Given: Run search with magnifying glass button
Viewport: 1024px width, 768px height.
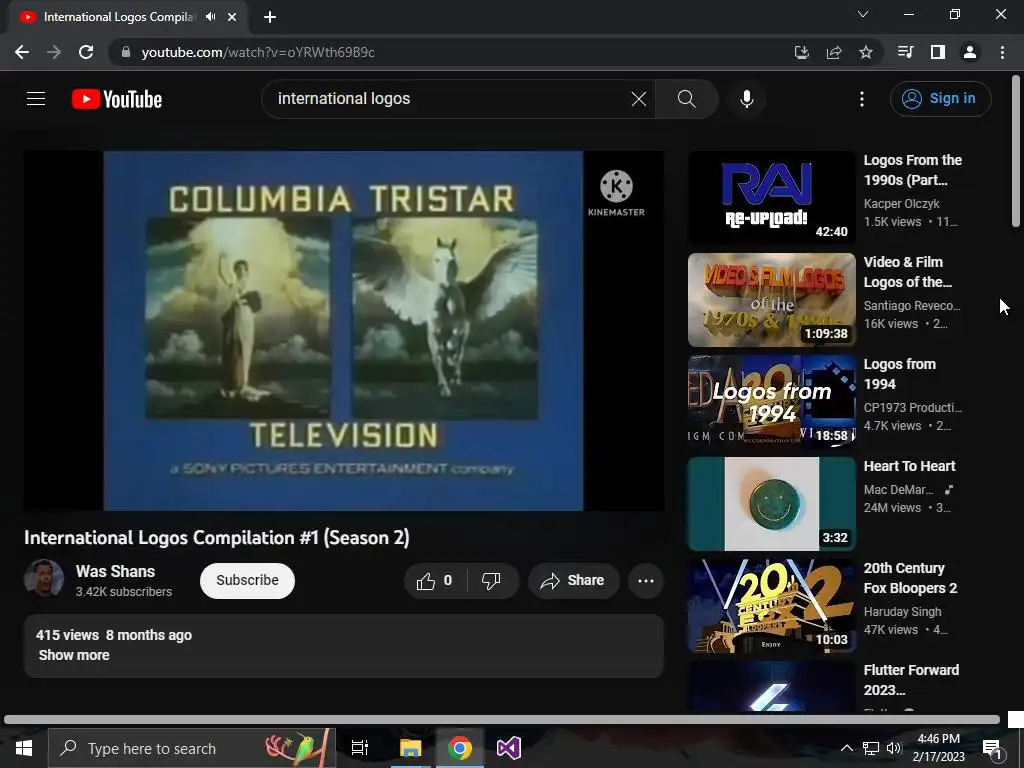Looking at the screenshot, I should pos(687,99).
